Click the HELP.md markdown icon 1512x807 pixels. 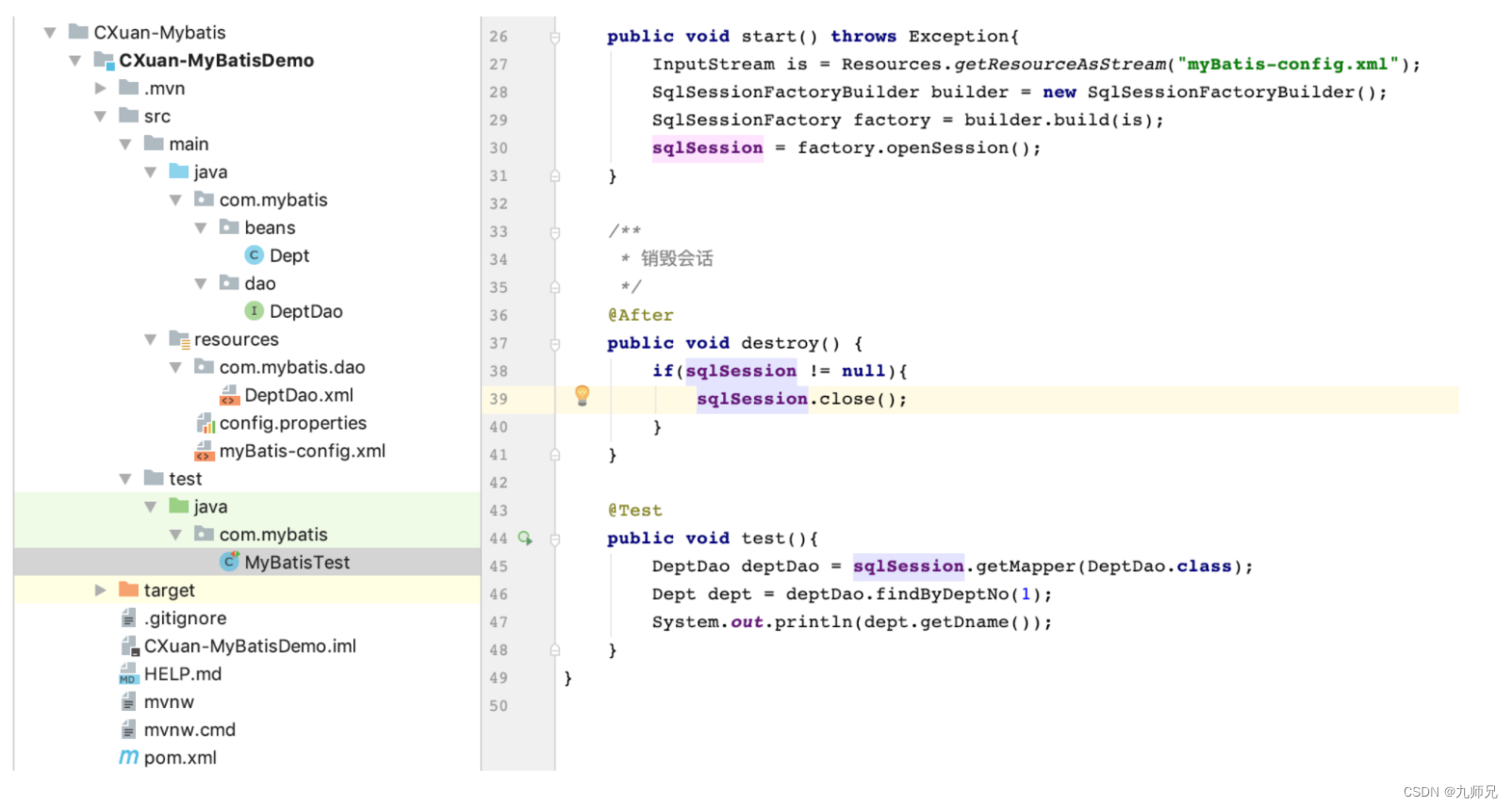[x=129, y=674]
